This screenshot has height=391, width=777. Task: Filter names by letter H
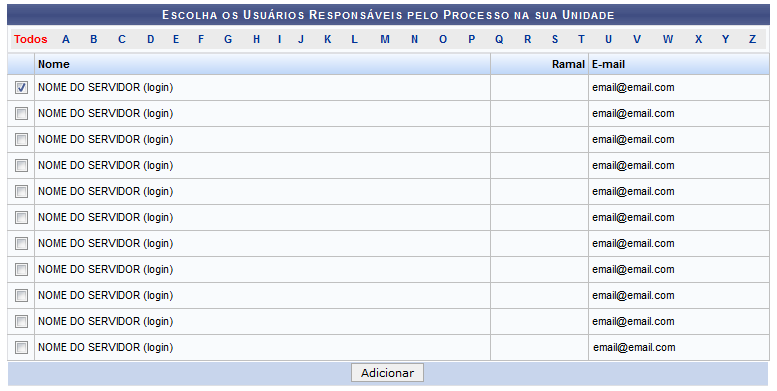click(x=256, y=39)
